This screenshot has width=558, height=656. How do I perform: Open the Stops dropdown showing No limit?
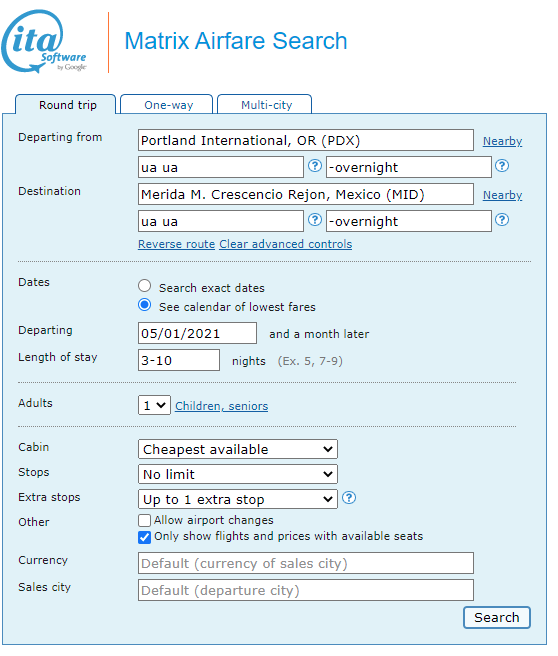pos(238,474)
